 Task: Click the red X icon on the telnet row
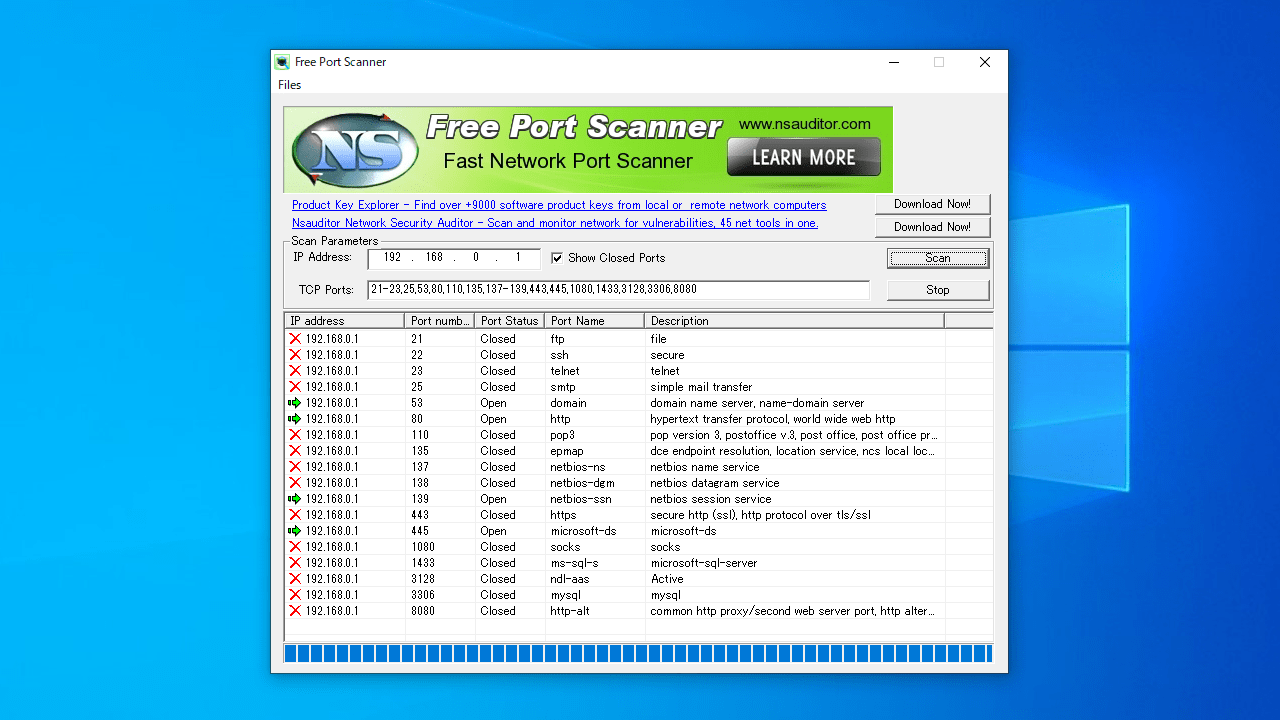pyautogui.click(x=295, y=371)
